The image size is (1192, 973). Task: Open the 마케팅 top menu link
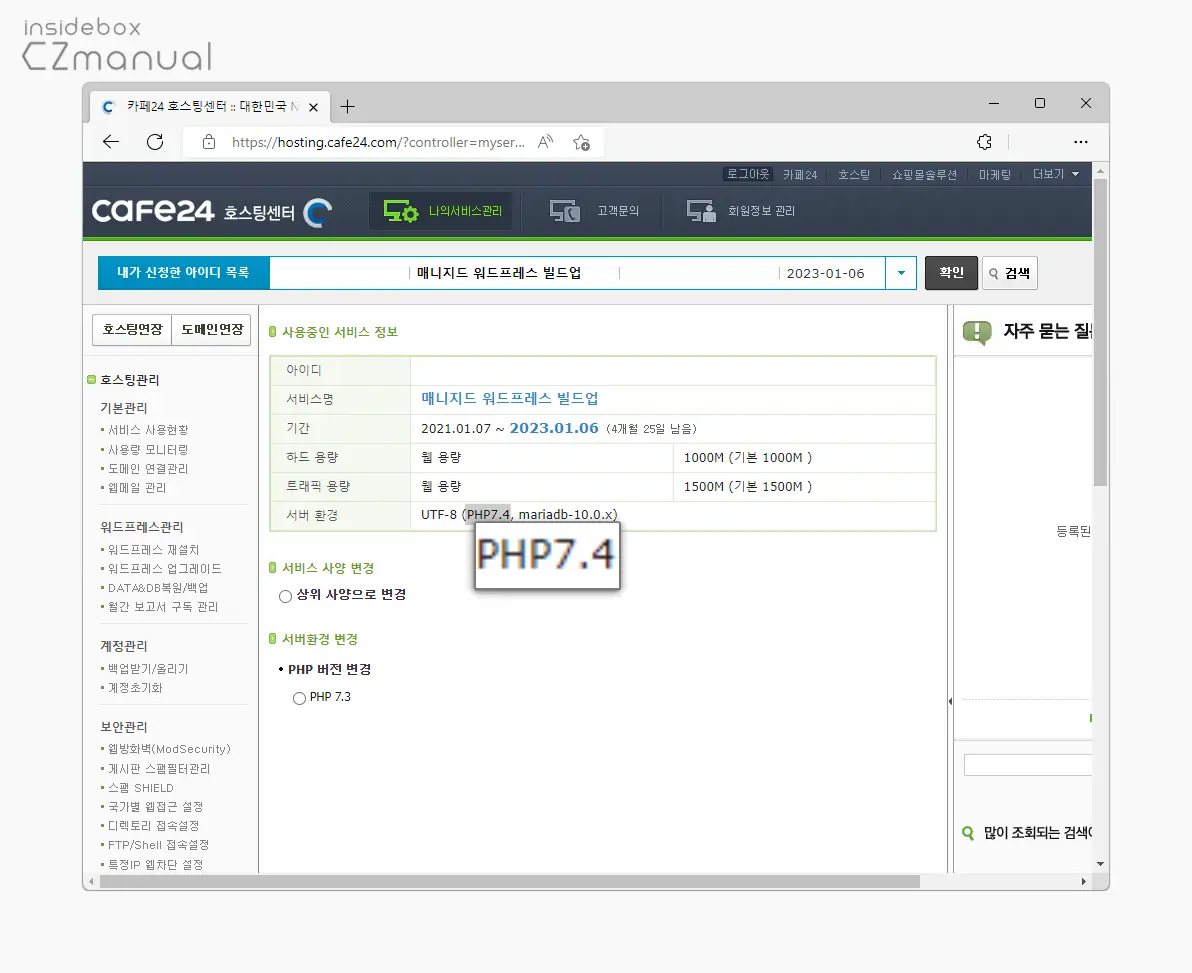[994, 175]
